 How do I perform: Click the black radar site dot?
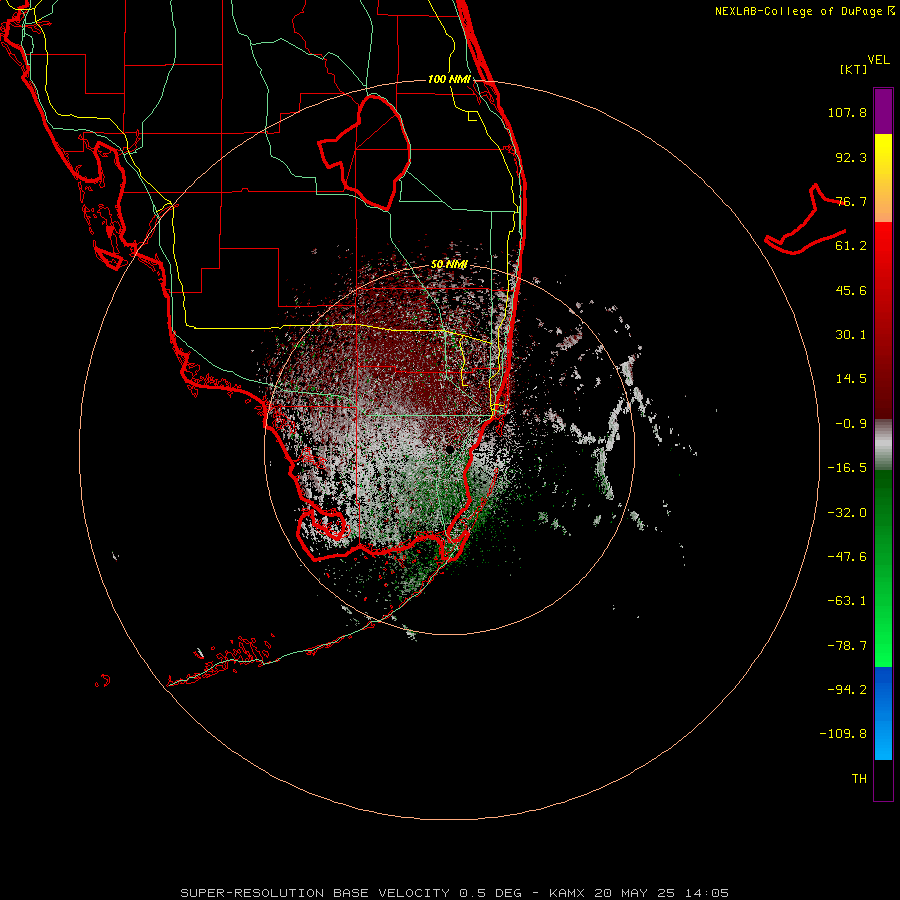(450, 449)
